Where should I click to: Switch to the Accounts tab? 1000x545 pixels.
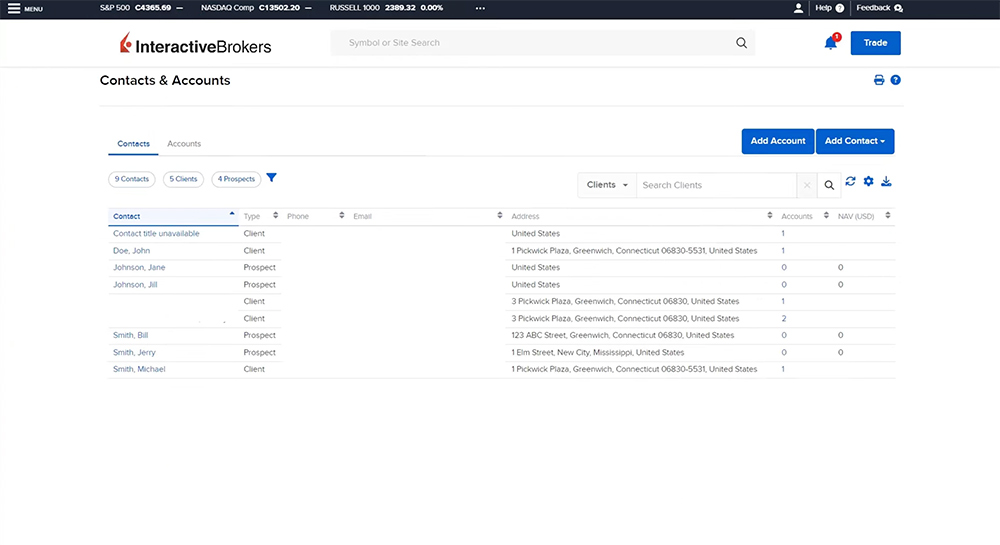pyautogui.click(x=184, y=144)
